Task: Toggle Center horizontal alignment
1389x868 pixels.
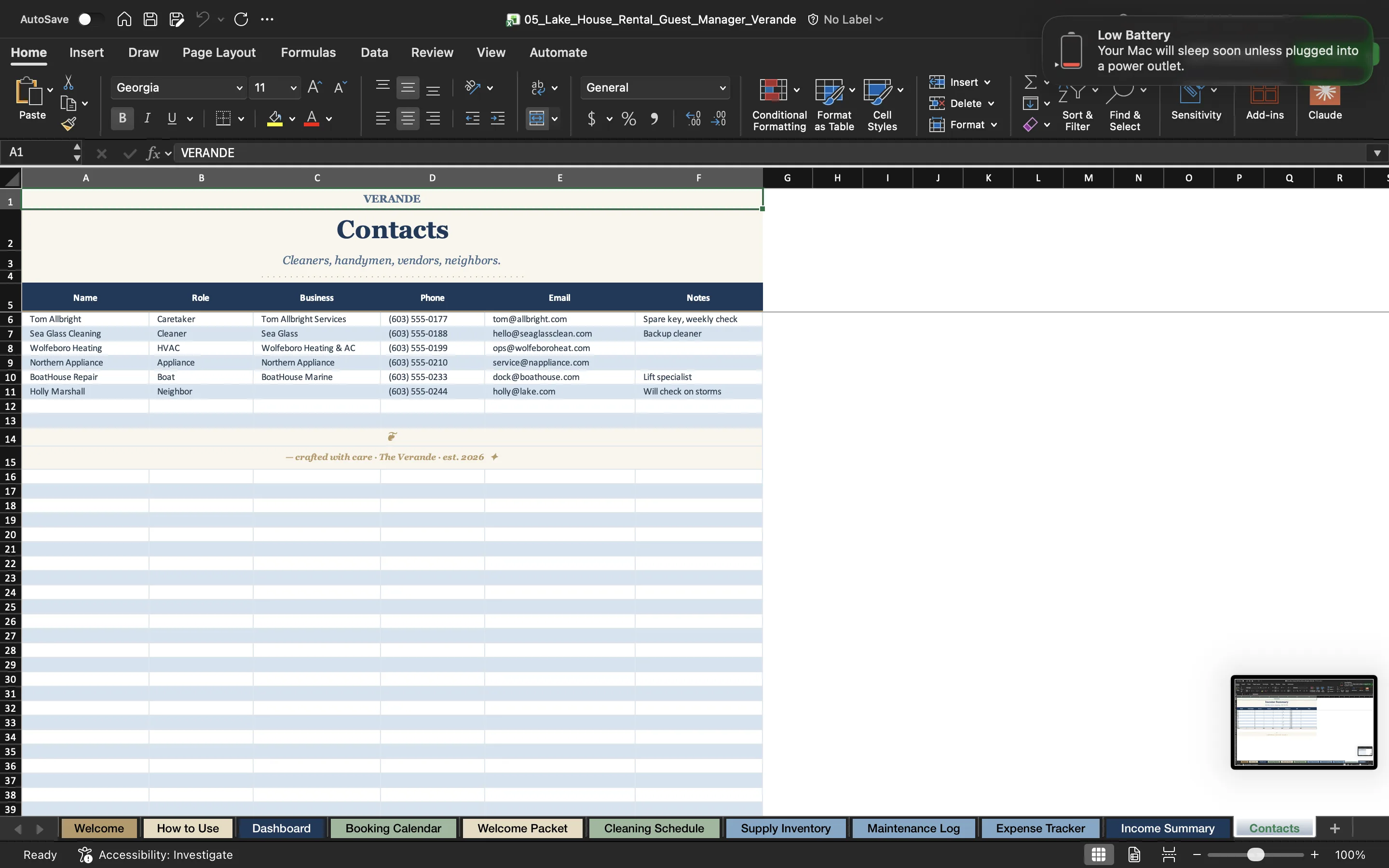Action: click(408, 119)
